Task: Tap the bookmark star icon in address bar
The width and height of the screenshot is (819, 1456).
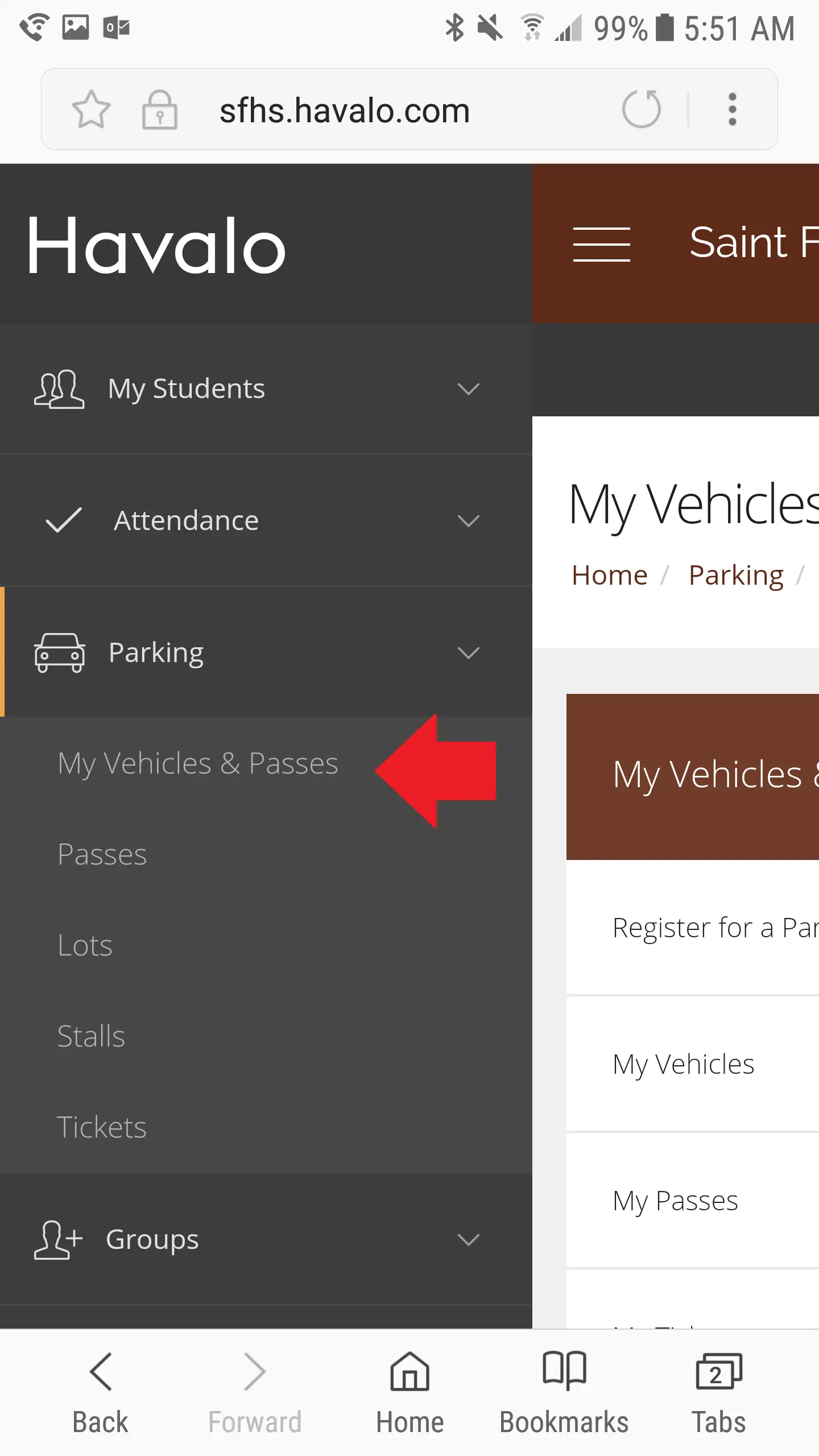Action: tap(91, 109)
